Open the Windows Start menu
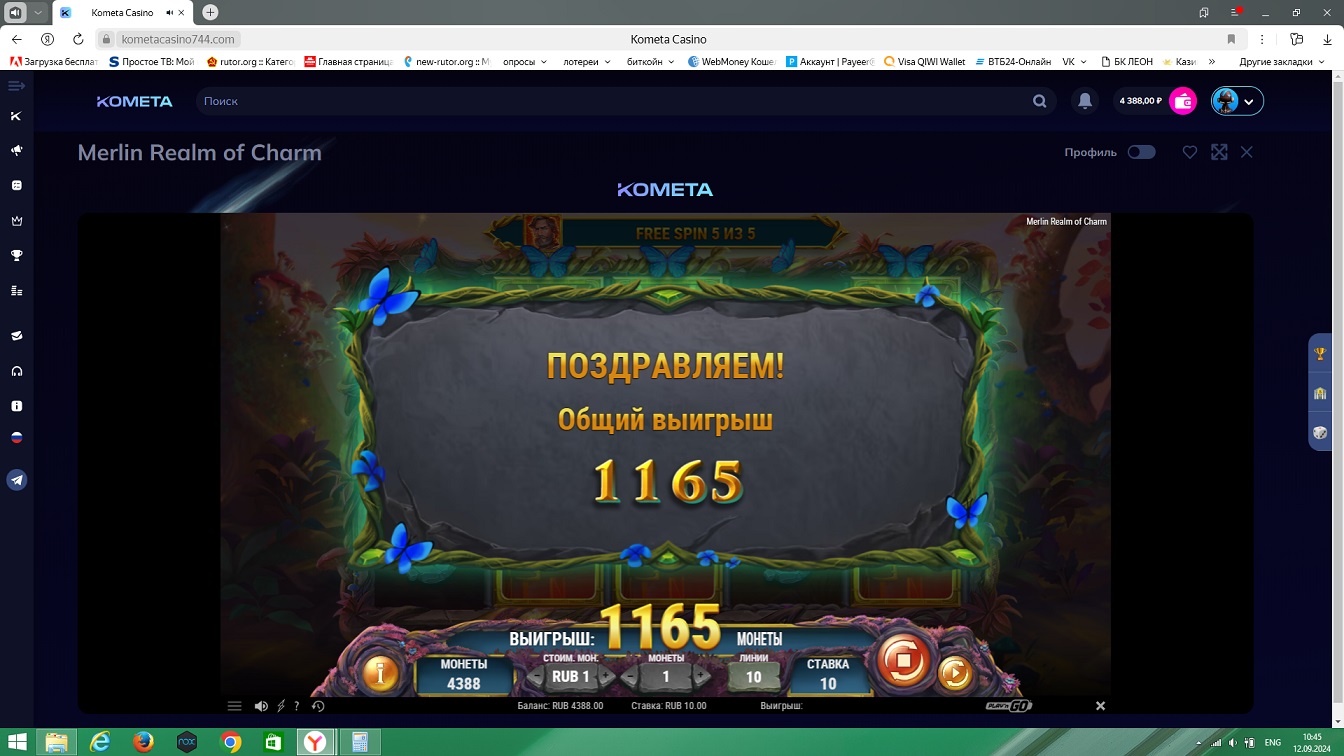This screenshot has width=1344, height=756. 17,742
